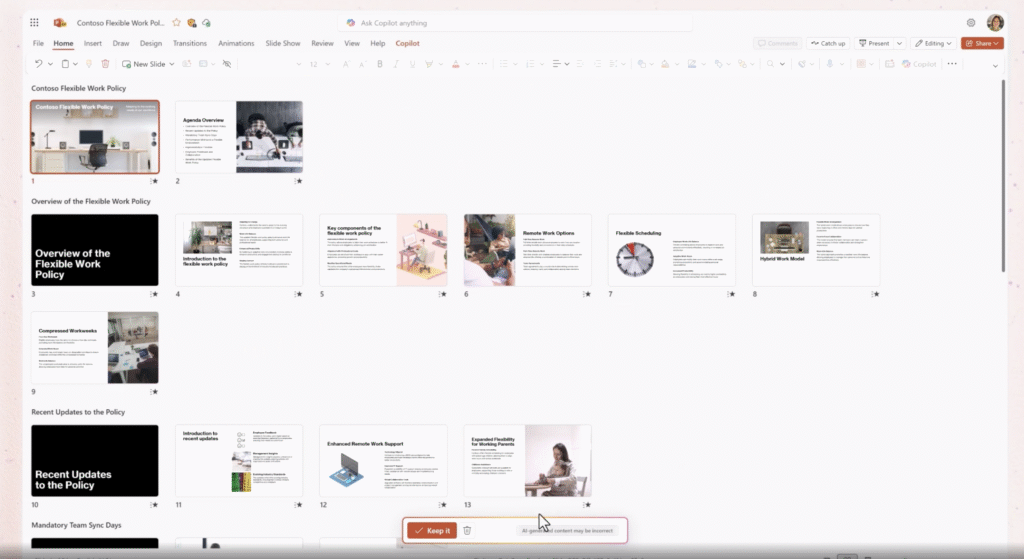This screenshot has width=1024, height=559.
Task: Click decrease font size icon
Action: [x=362, y=64]
